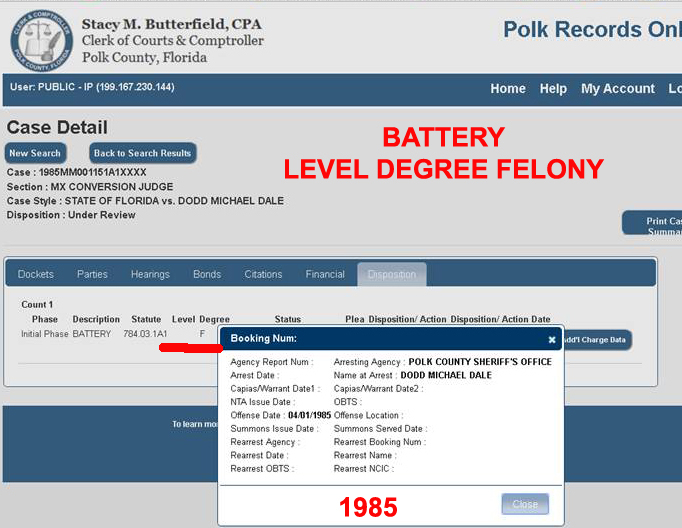The width and height of the screenshot is (682, 528).
Task: Open the Help link in header
Action: click(553, 88)
